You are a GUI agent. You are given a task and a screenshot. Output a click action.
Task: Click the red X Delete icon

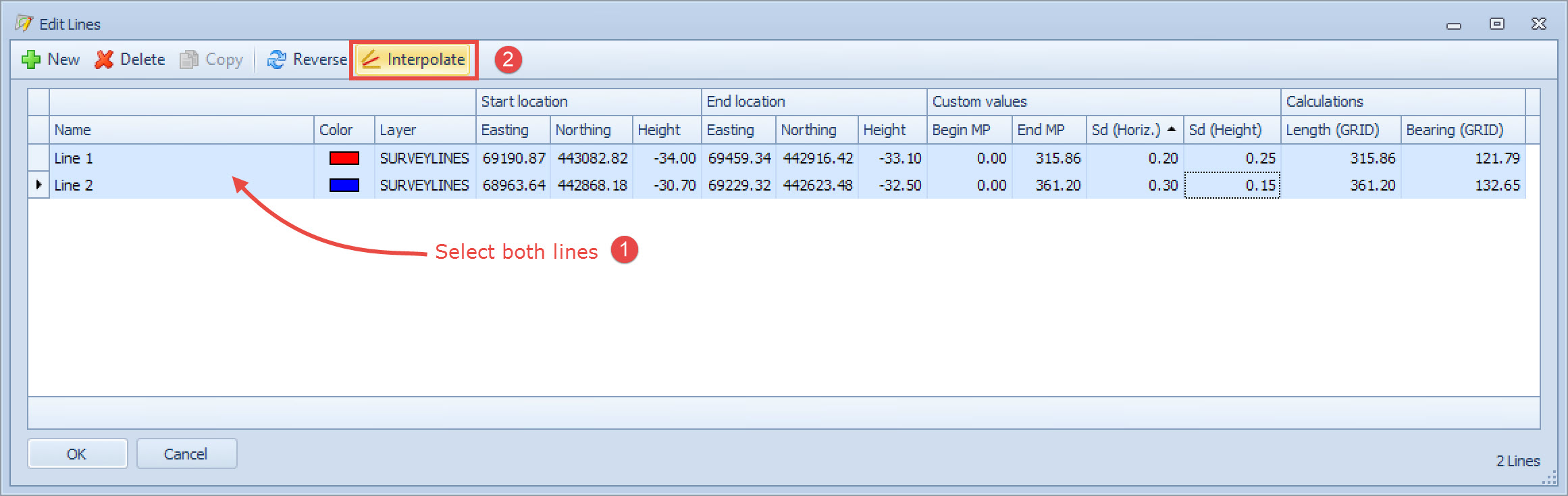pyautogui.click(x=104, y=60)
